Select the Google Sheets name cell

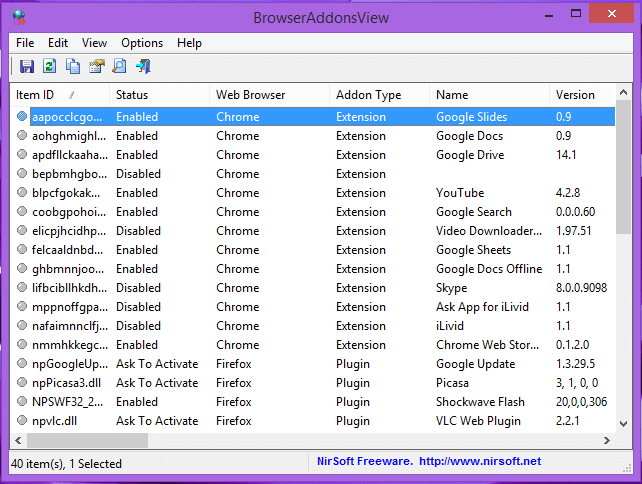473,250
